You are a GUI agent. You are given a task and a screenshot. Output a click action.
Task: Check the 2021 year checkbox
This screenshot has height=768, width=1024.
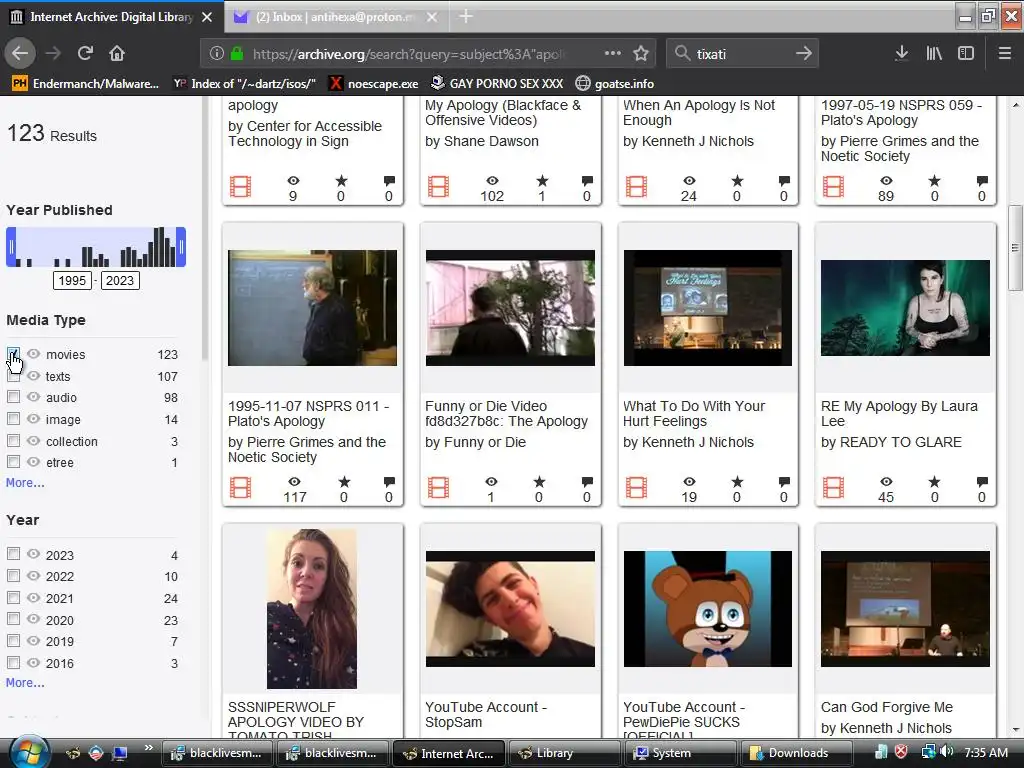13,598
